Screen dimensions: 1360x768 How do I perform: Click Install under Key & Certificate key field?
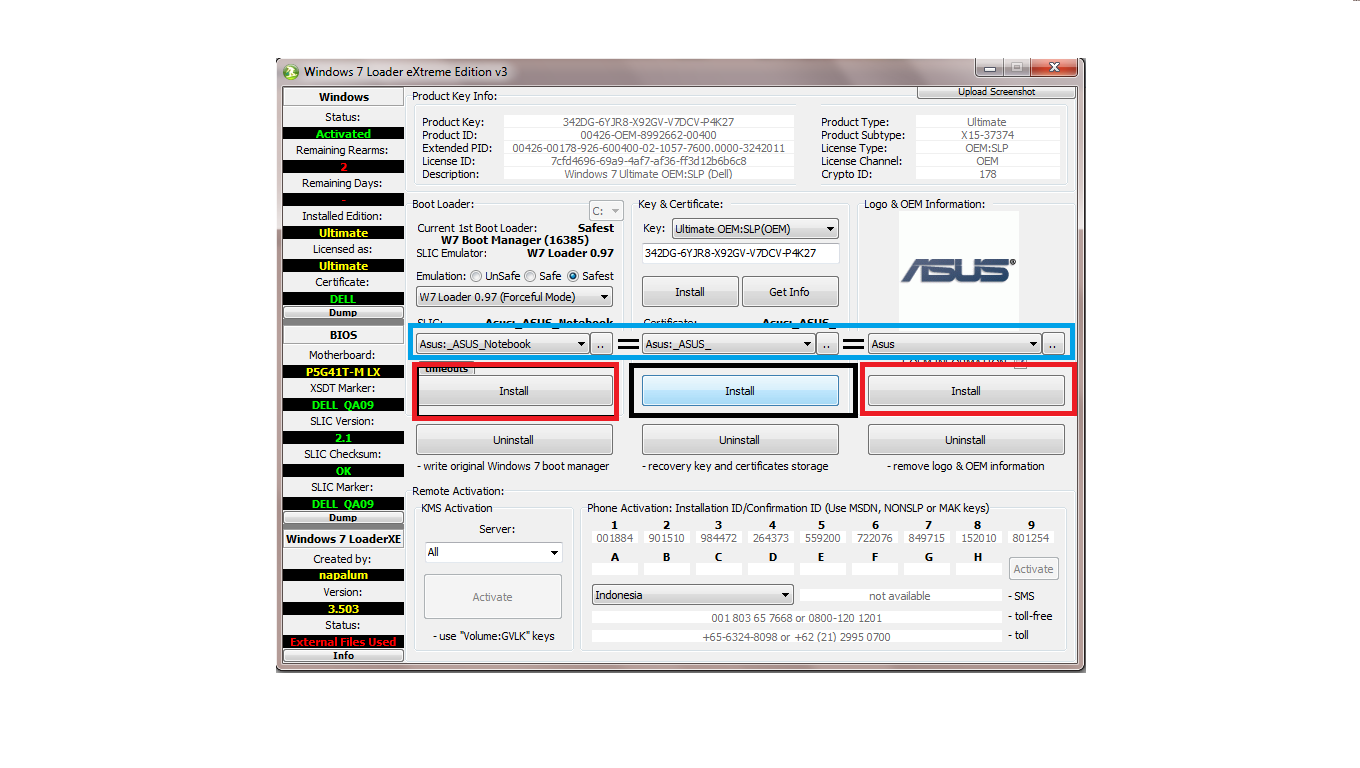coord(690,292)
